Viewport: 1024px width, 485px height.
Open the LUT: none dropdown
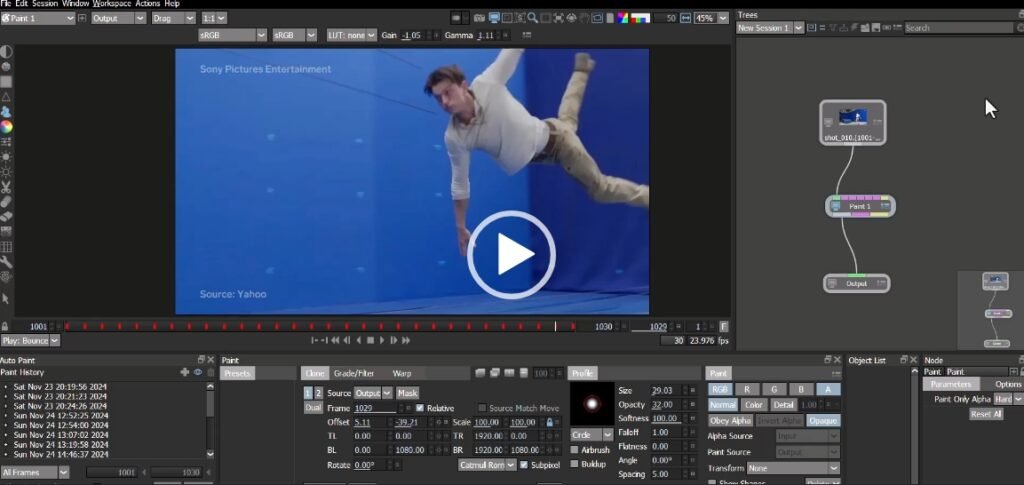[x=351, y=35]
